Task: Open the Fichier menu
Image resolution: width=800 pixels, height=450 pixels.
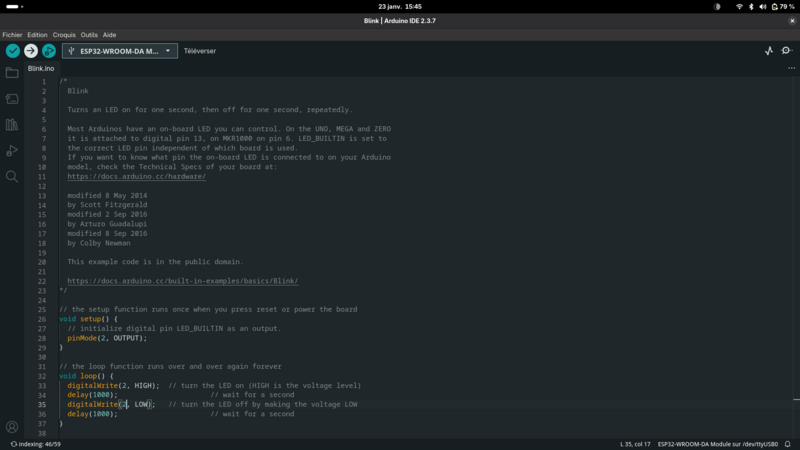Action: pos(12,35)
